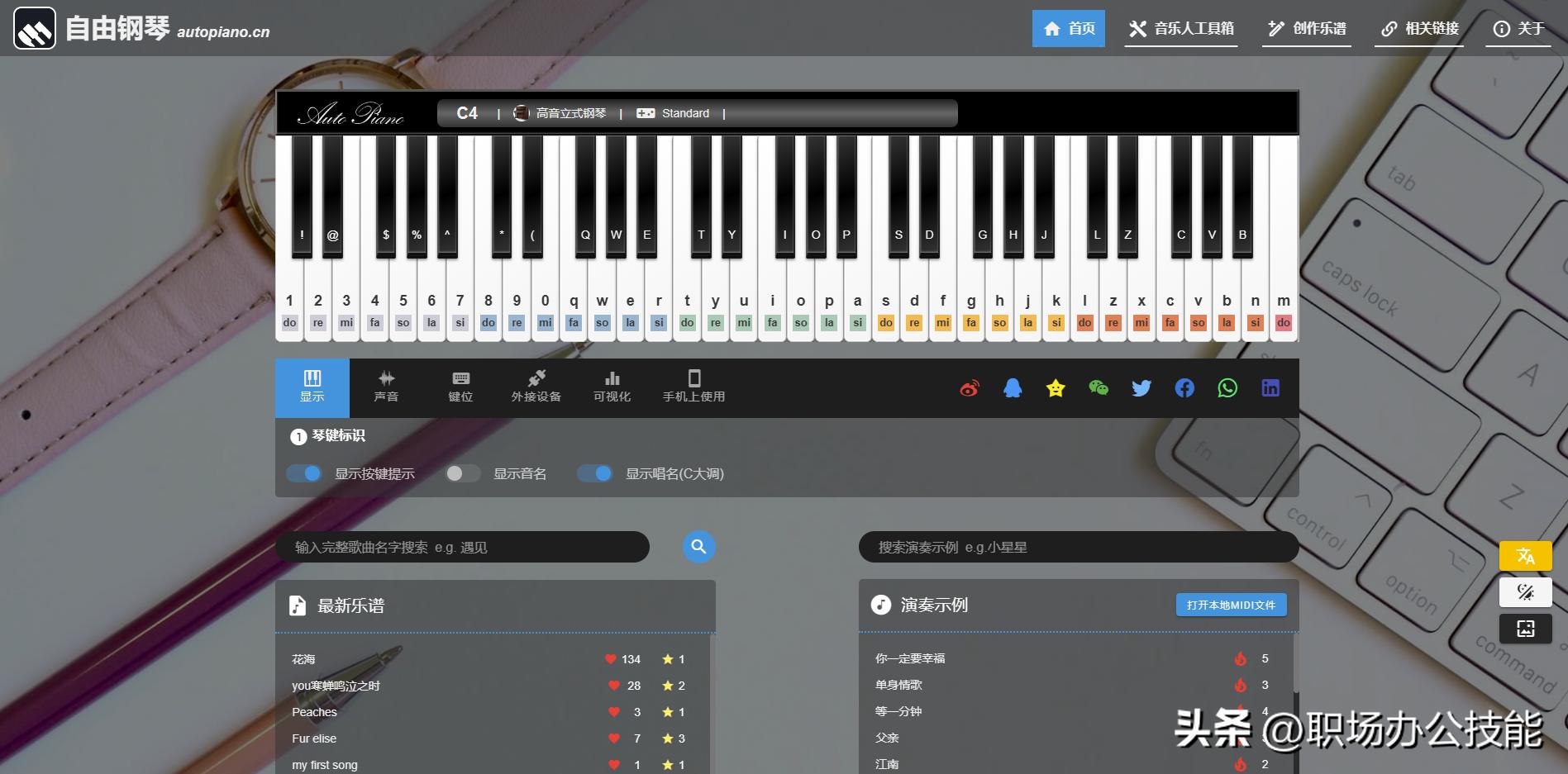
Task: Click the yellow star Qzone icon
Action: 1056,388
